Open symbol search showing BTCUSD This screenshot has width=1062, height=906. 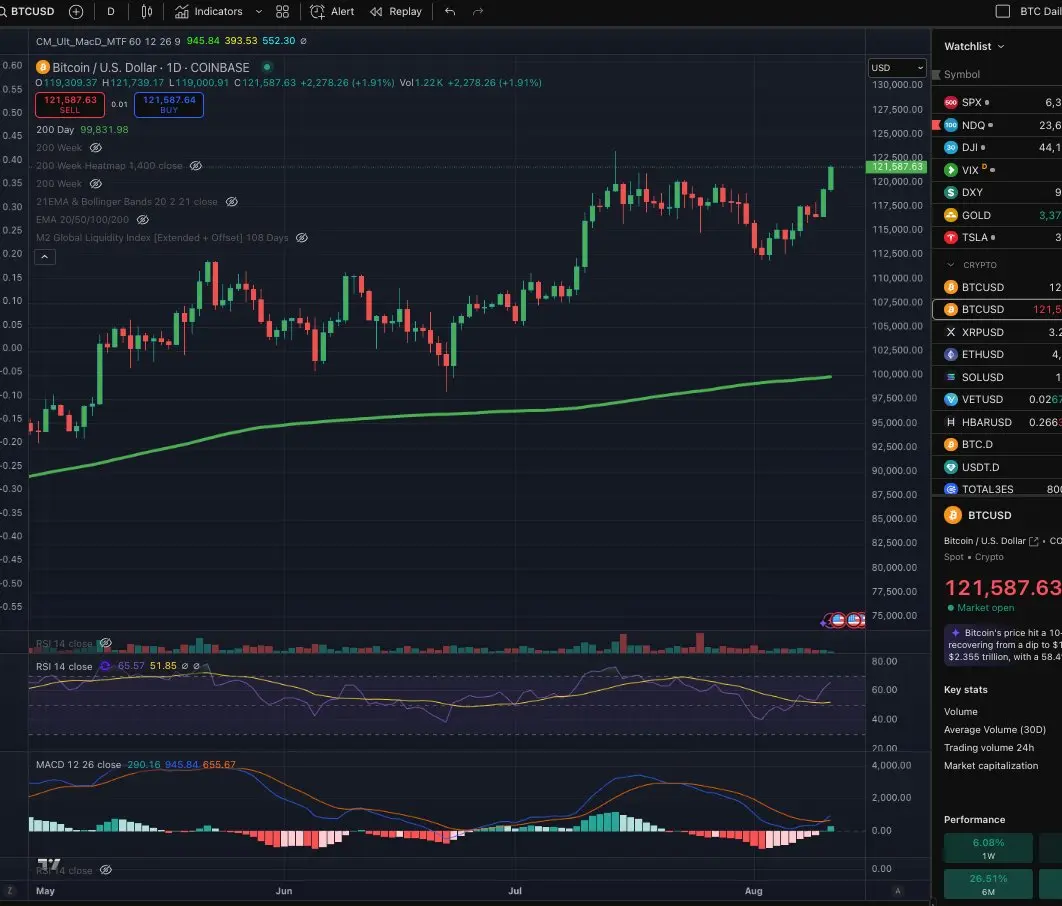point(27,12)
